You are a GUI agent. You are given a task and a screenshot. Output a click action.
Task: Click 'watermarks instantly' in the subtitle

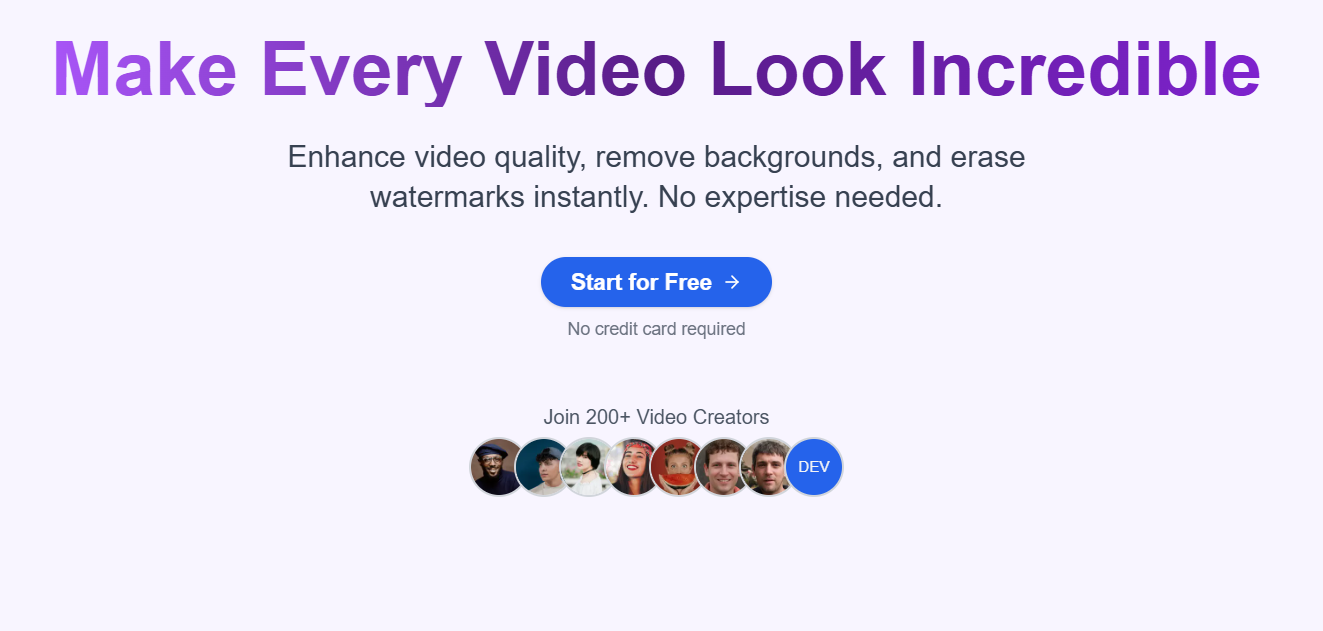click(509, 197)
